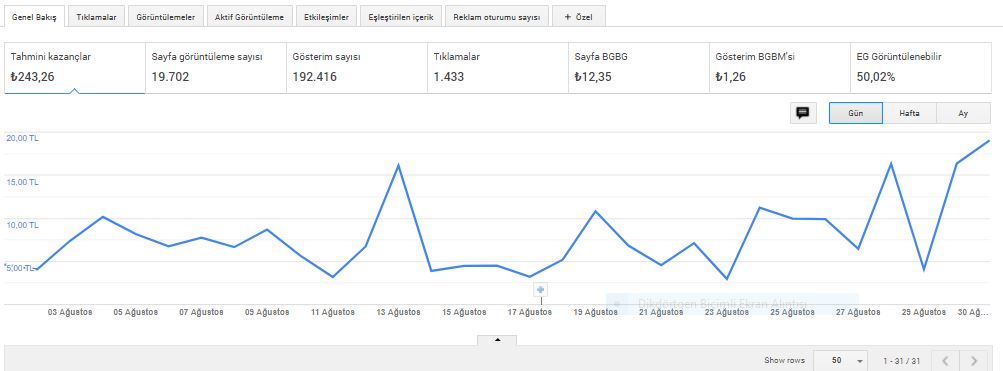Click the 20,00 TL axis label
The image size is (1003, 371).
[22, 138]
